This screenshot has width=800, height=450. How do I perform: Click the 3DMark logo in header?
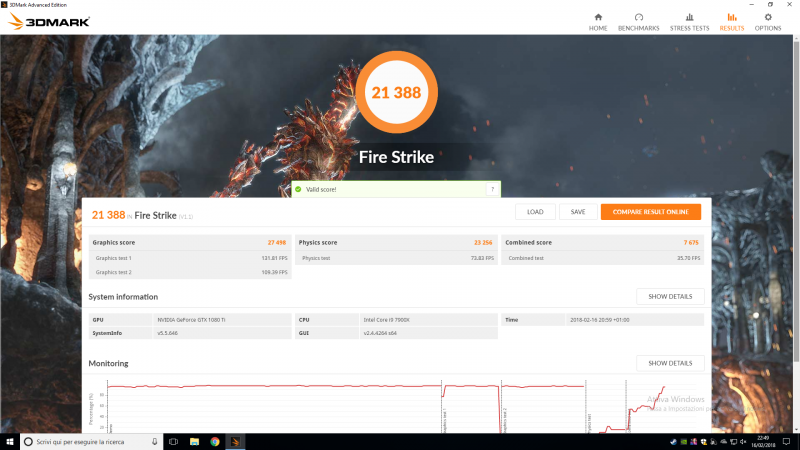(x=50, y=21)
